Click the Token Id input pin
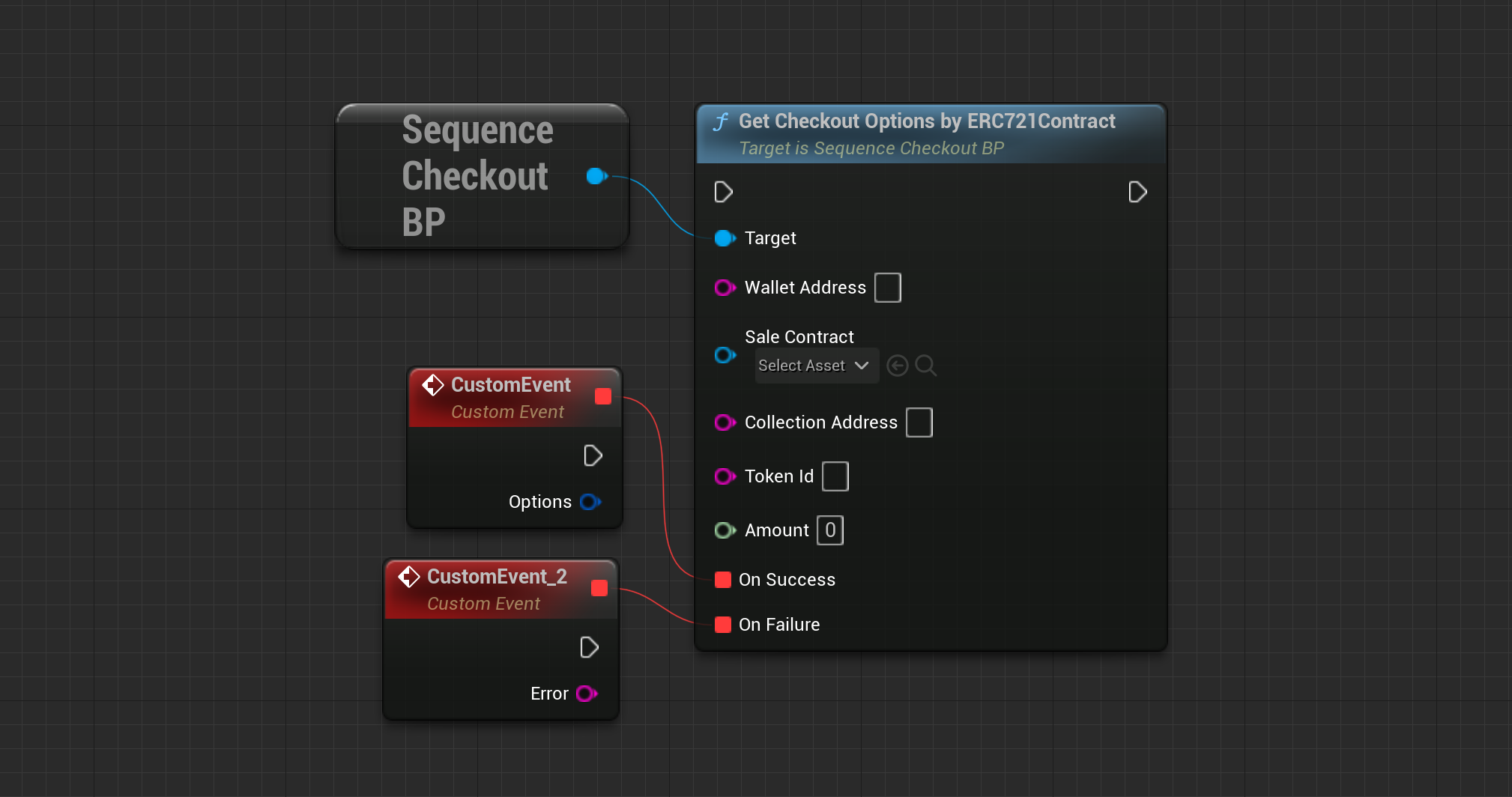This screenshot has height=797, width=1512. click(725, 476)
